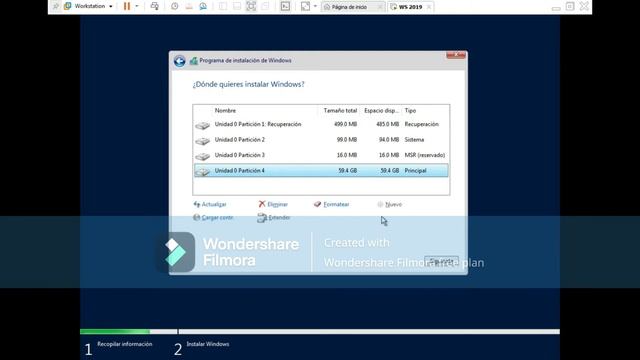Click the red X Eliminar icon
The height and width of the screenshot is (360, 640).
(262, 204)
